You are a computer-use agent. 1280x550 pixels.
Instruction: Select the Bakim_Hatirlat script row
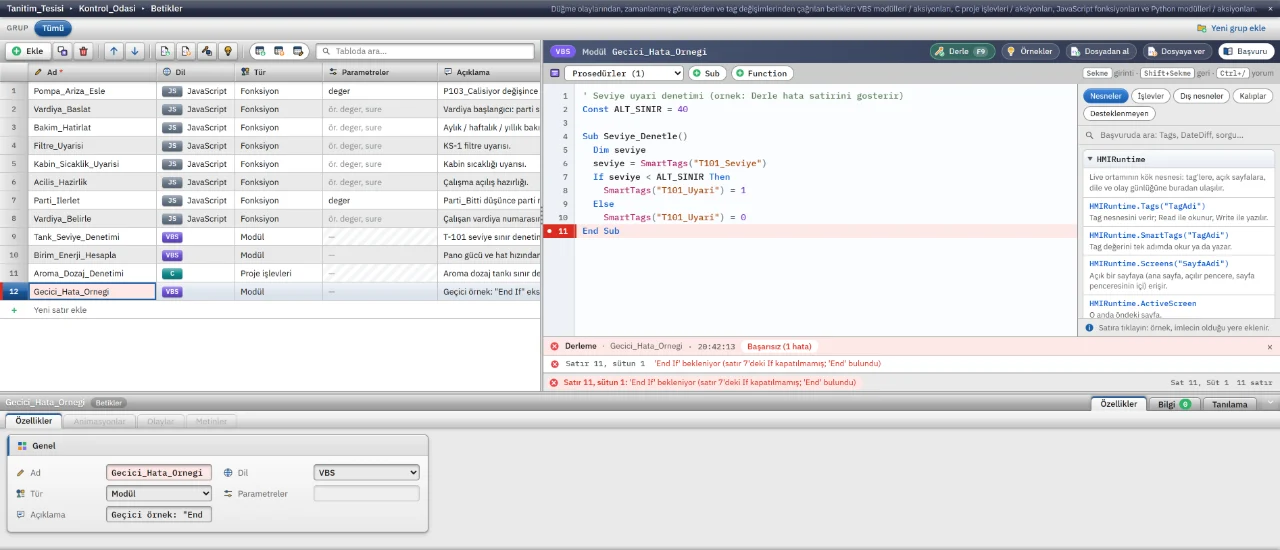click(270, 127)
